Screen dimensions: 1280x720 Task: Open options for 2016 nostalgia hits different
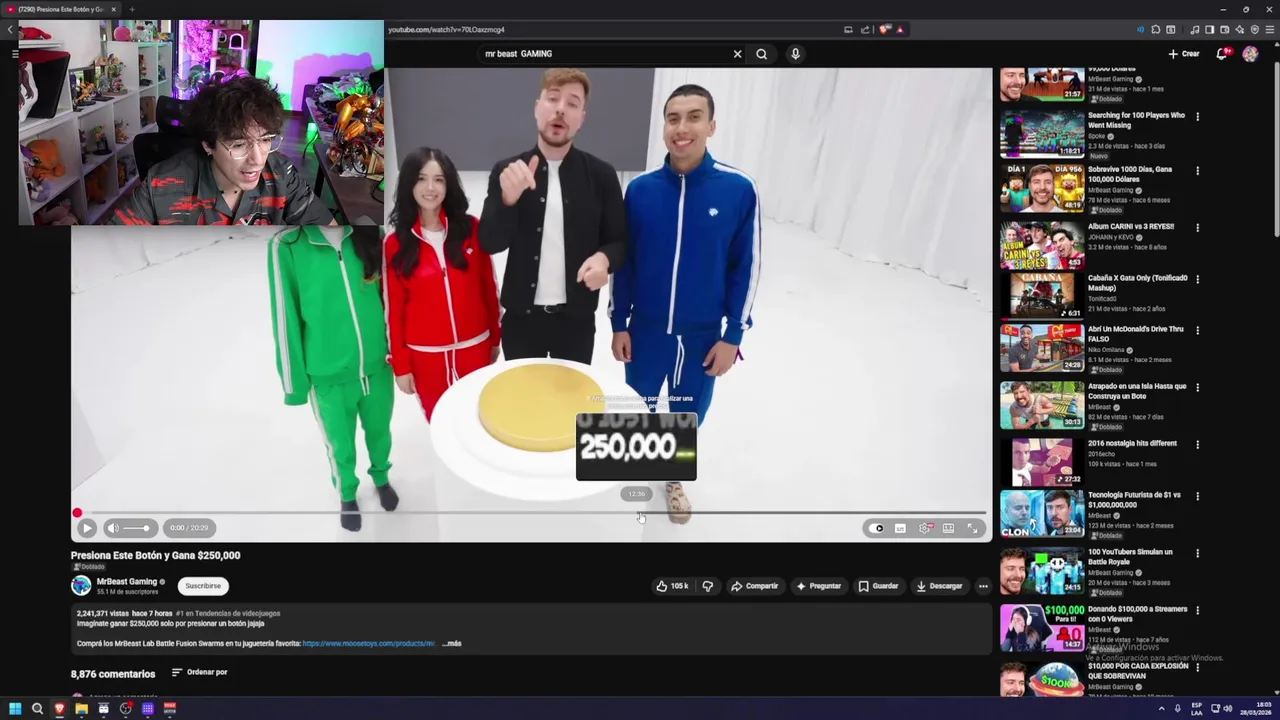pos(1197,445)
